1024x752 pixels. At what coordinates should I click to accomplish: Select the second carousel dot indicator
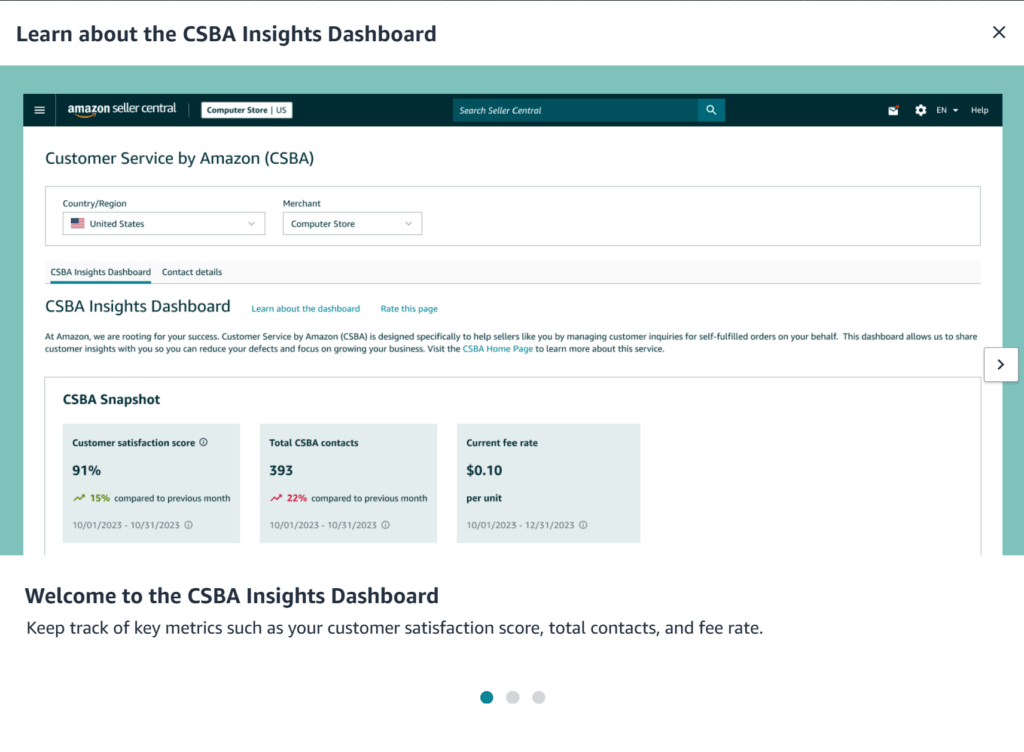coord(513,697)
